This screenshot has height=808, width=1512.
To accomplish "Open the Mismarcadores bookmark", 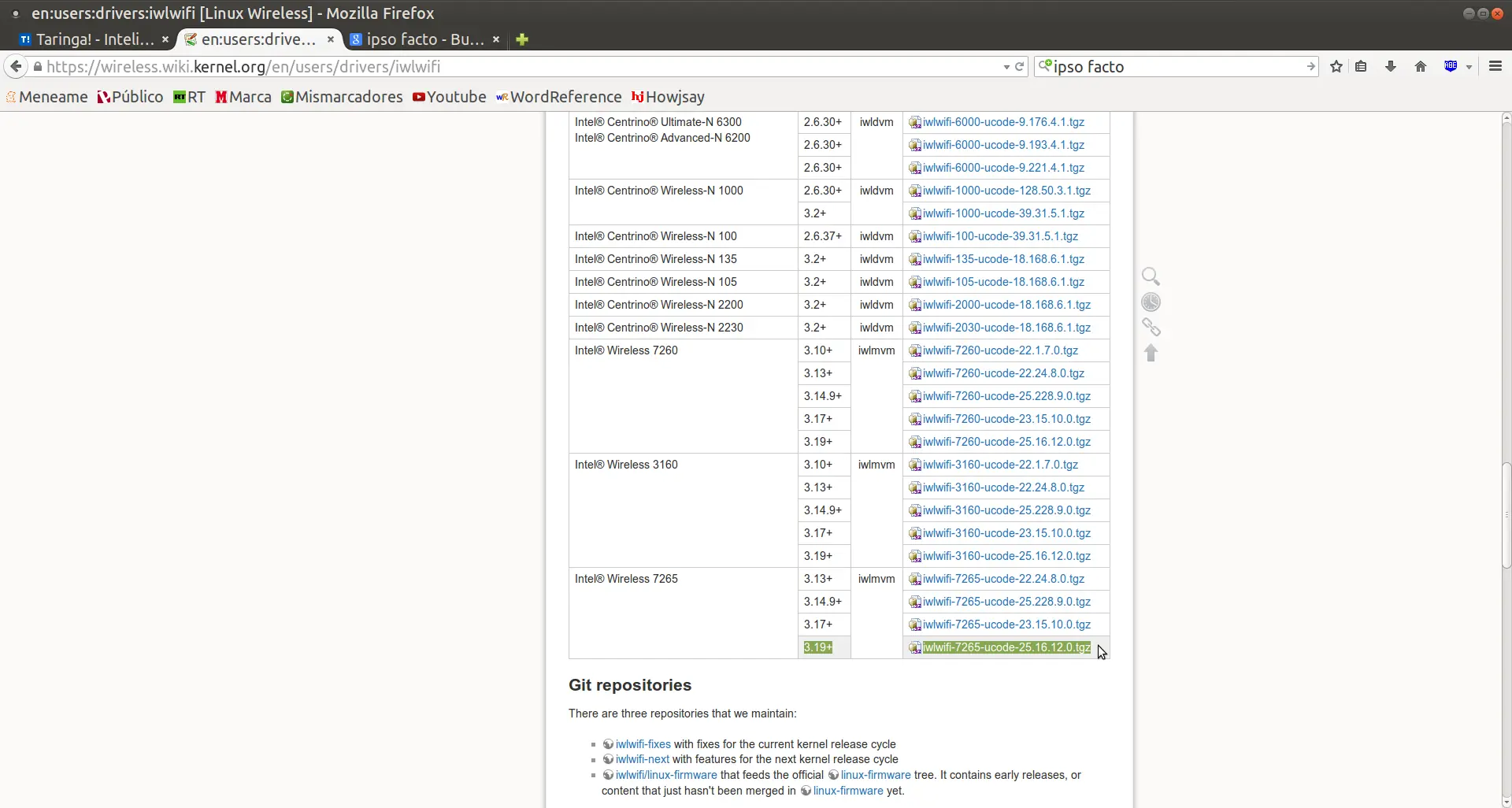I will click(342, 97).
